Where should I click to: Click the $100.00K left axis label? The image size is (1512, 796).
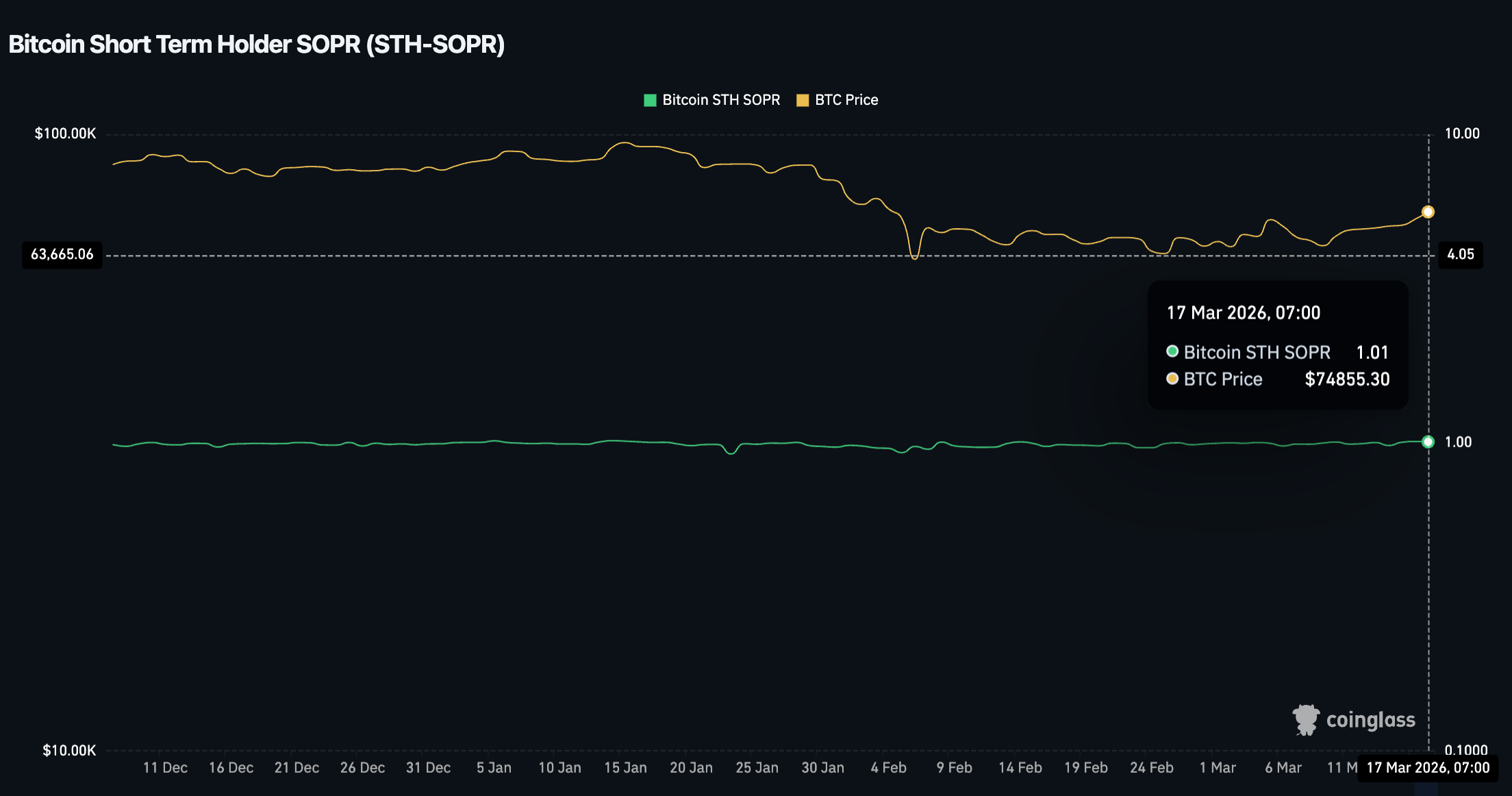tap(65, 134)
